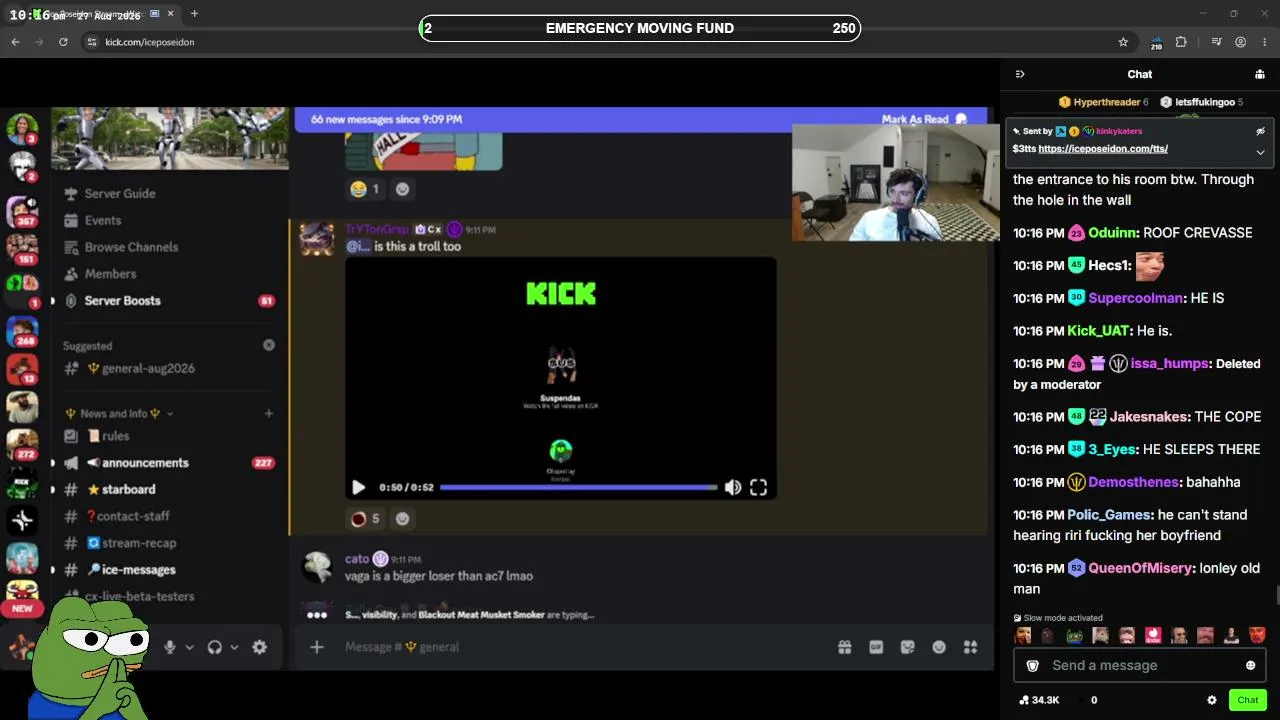Screen dimensions: 1280x720
Task: Open the browser three-dot menu
Action: click(1265, 42)
